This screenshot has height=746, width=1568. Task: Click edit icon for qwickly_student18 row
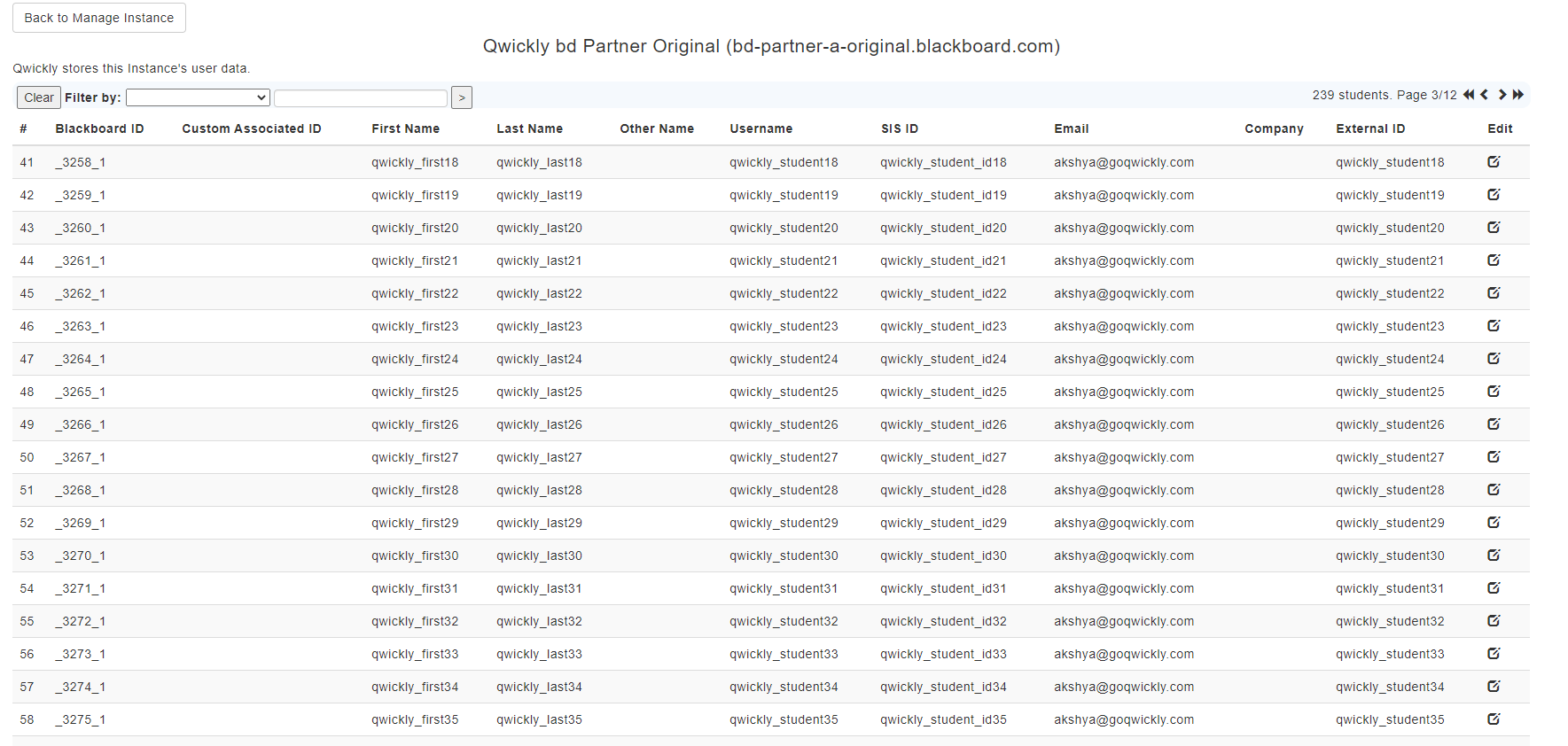pos(1493,162)
